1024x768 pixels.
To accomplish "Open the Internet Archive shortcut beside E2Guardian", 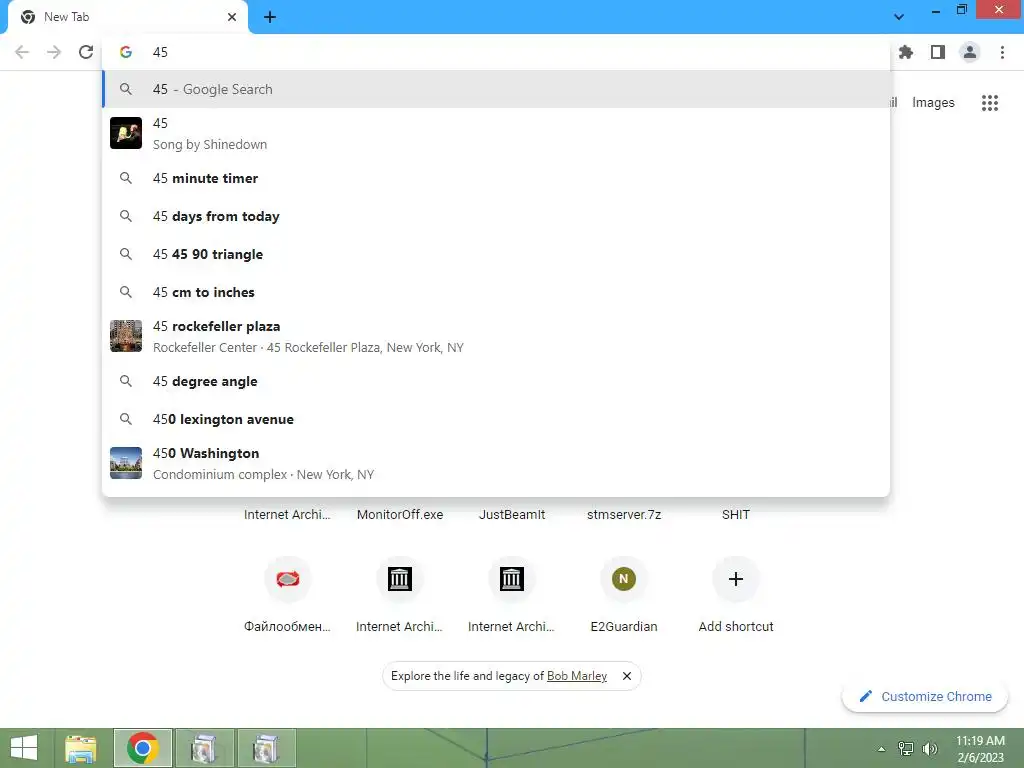I will [x=511, y=579].
